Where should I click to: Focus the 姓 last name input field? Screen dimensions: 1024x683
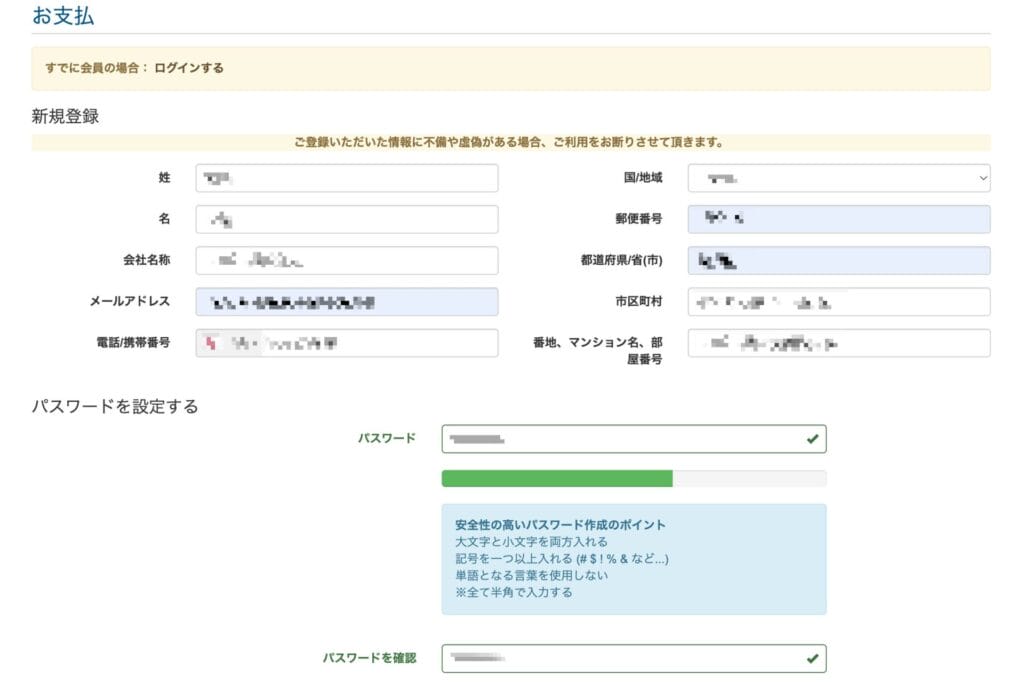tap(346, 178)
